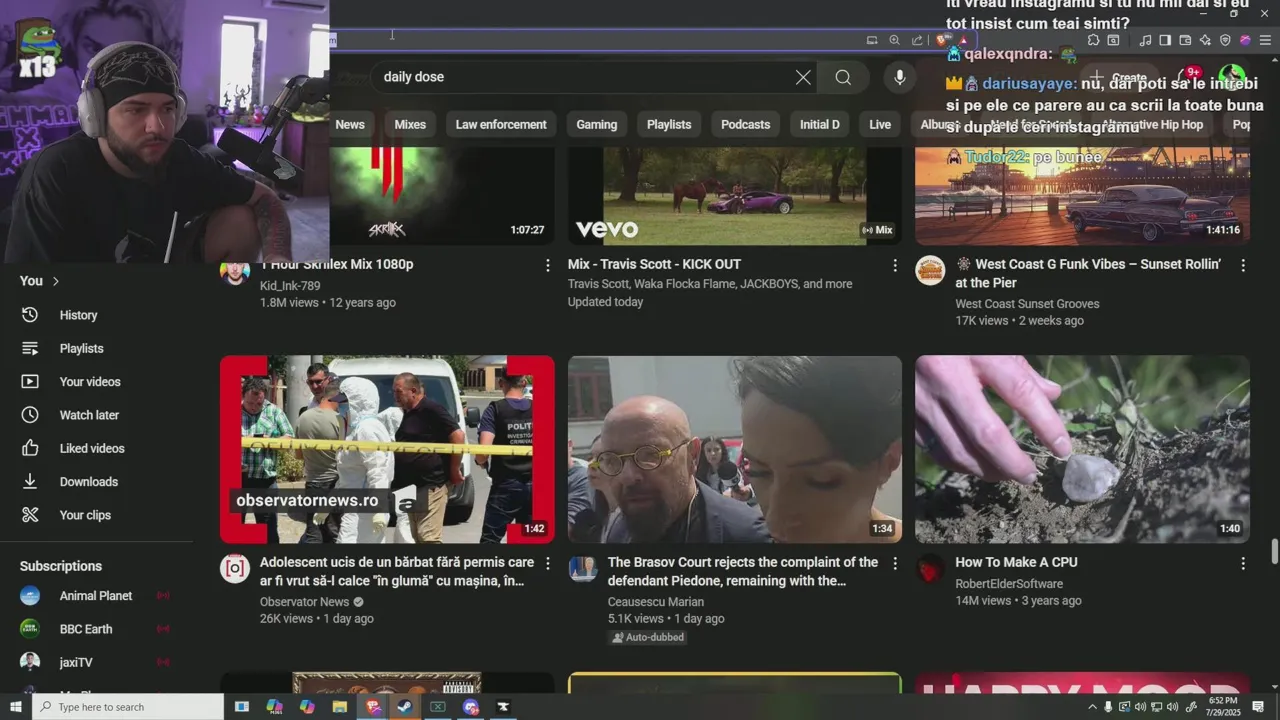The width and height of the screenshot is (1280, 720).
Task: Select the News filter chip
Action: (x=350, y=125)
